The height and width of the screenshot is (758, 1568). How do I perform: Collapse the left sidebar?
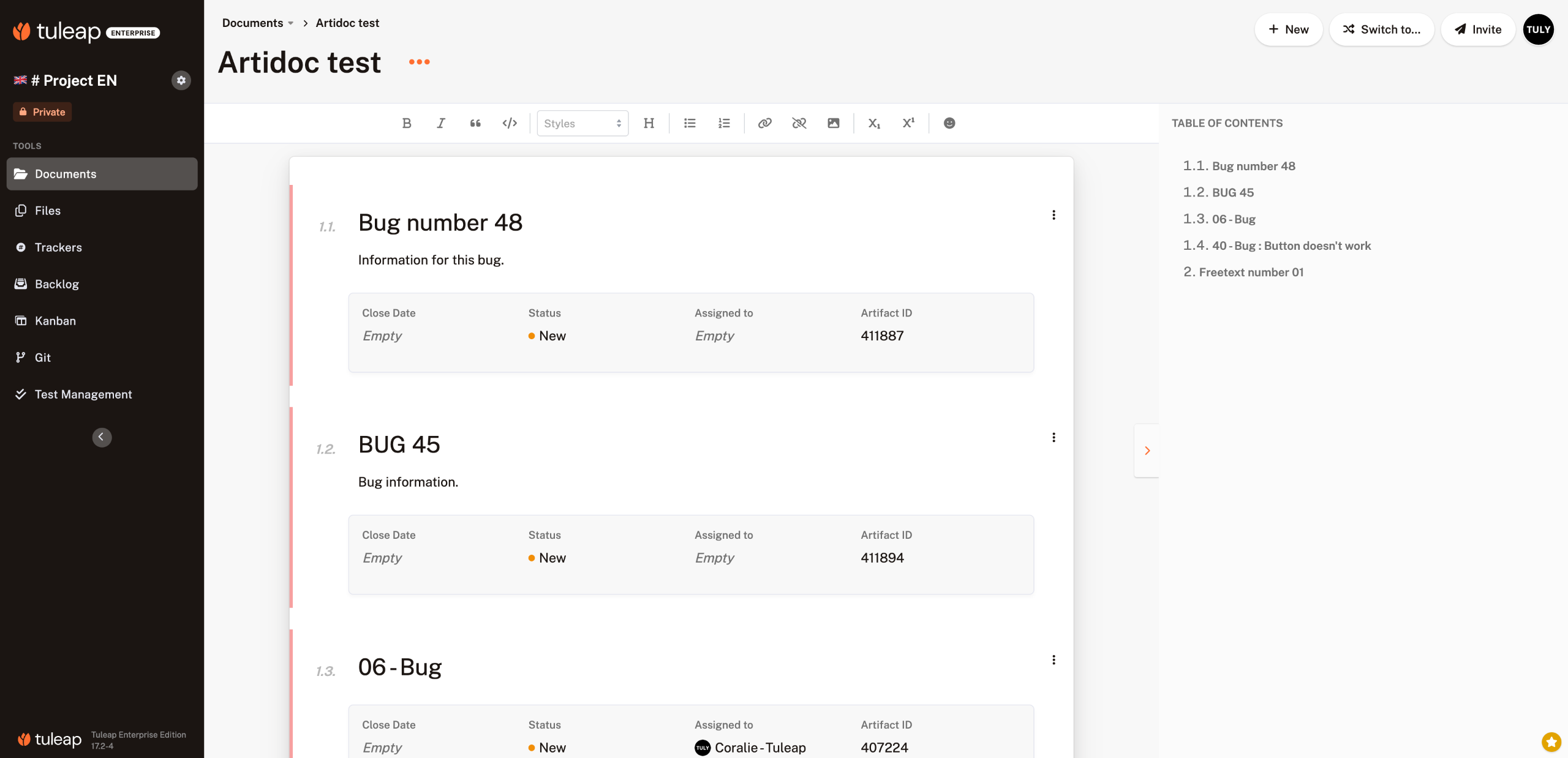tap(102, 437)
